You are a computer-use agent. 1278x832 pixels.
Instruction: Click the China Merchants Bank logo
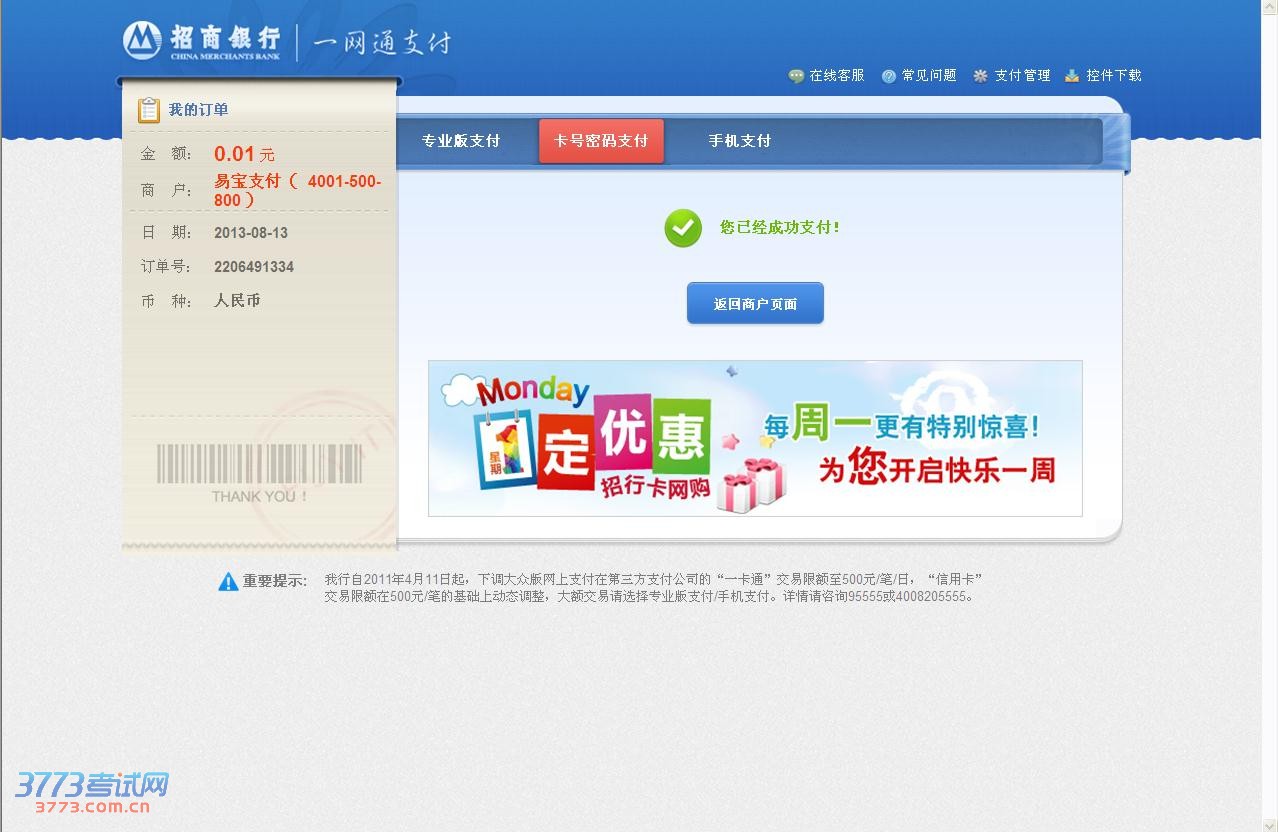203,41
